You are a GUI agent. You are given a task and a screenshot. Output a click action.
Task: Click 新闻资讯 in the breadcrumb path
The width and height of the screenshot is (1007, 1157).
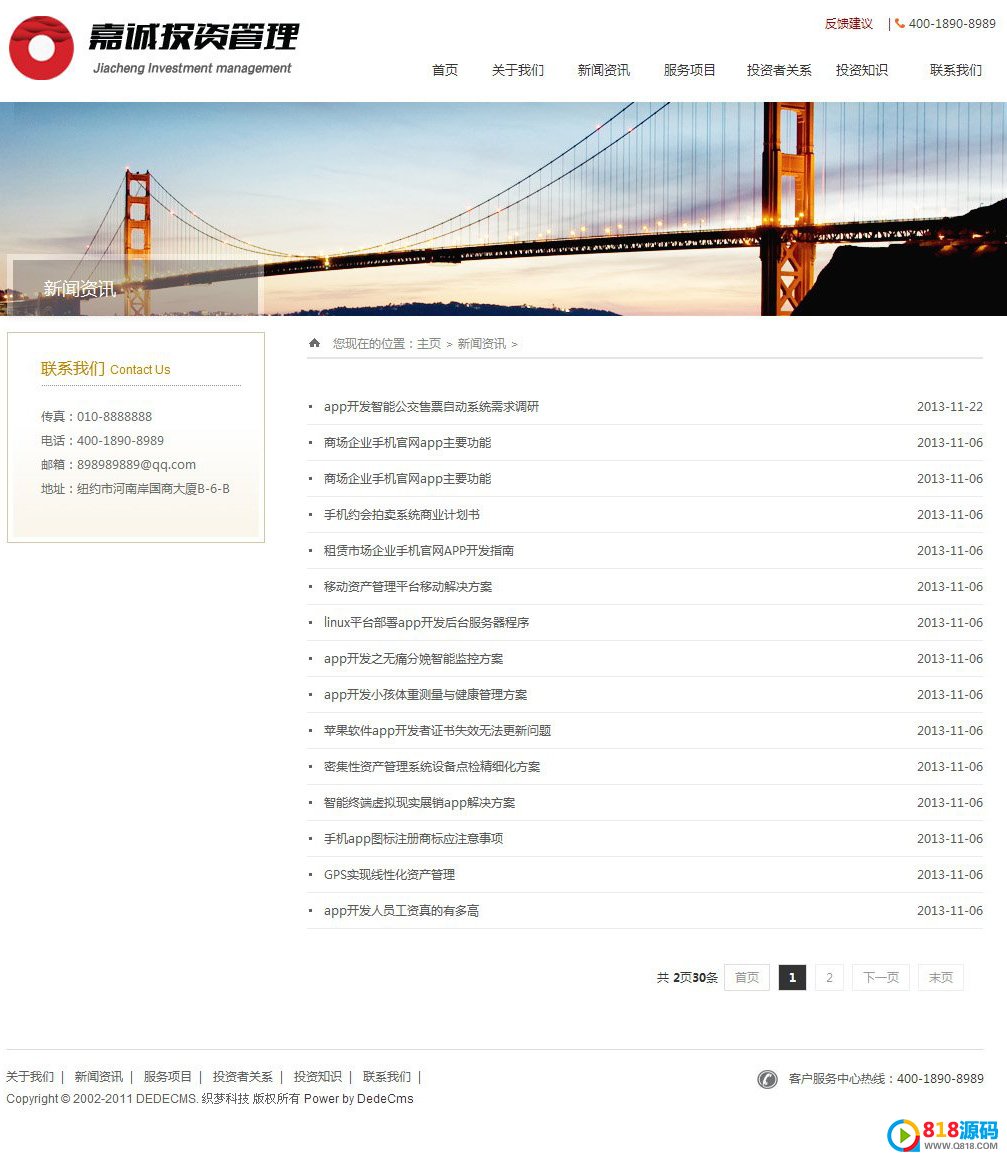point(482,344)
